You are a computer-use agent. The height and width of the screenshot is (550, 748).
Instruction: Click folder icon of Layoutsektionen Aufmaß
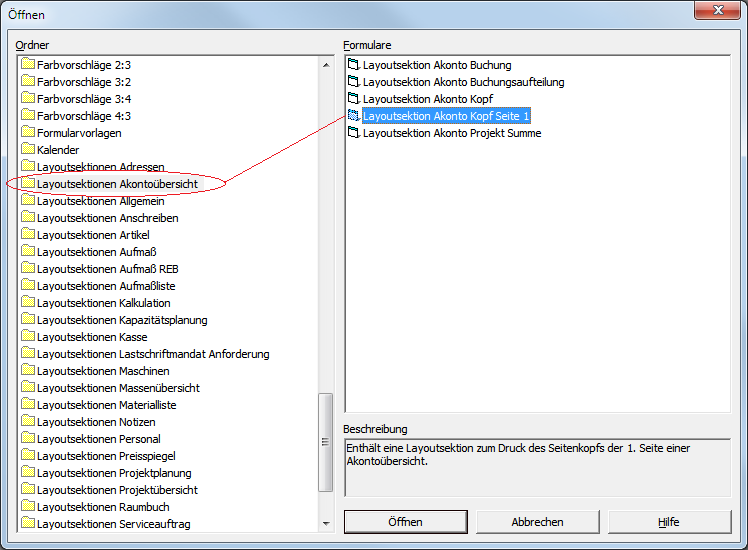[28, 251]
